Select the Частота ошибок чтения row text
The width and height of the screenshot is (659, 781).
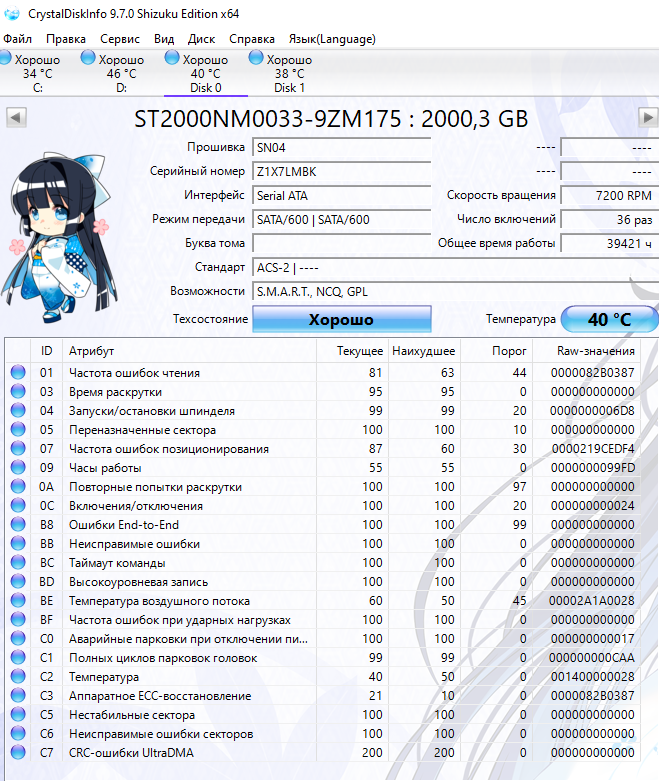pos(134,373)
